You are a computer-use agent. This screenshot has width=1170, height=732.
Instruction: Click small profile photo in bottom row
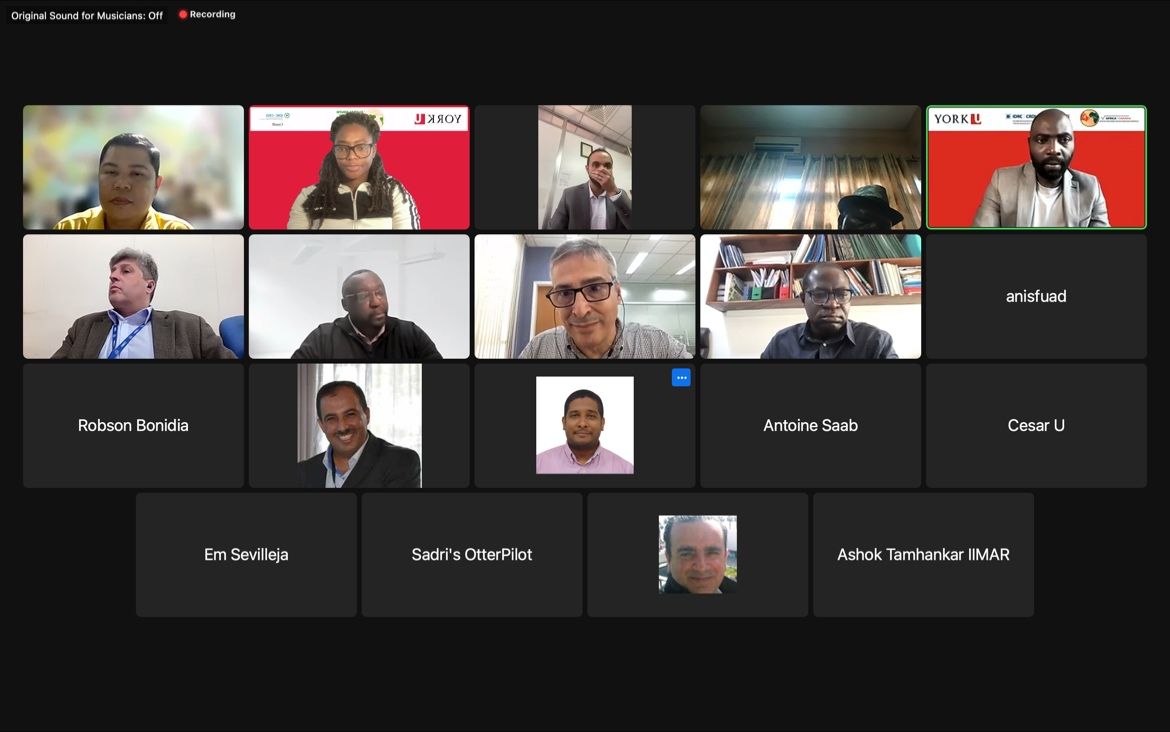[x=698, y=554]
